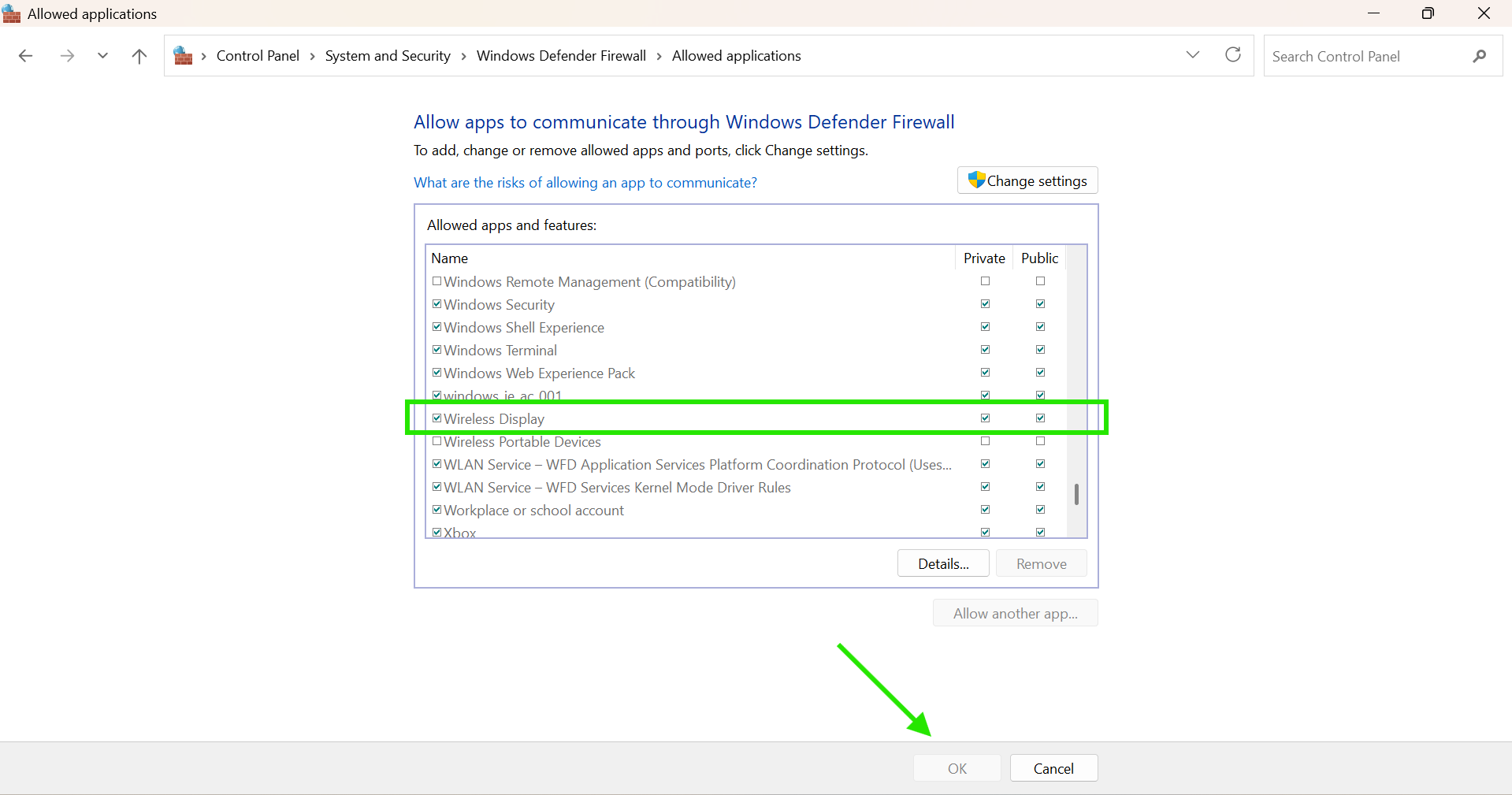The height and width of the screenshot is (795, 1512).
Task: Toggle Private checkbox for Wireless Display
Action: coord(985,418)
